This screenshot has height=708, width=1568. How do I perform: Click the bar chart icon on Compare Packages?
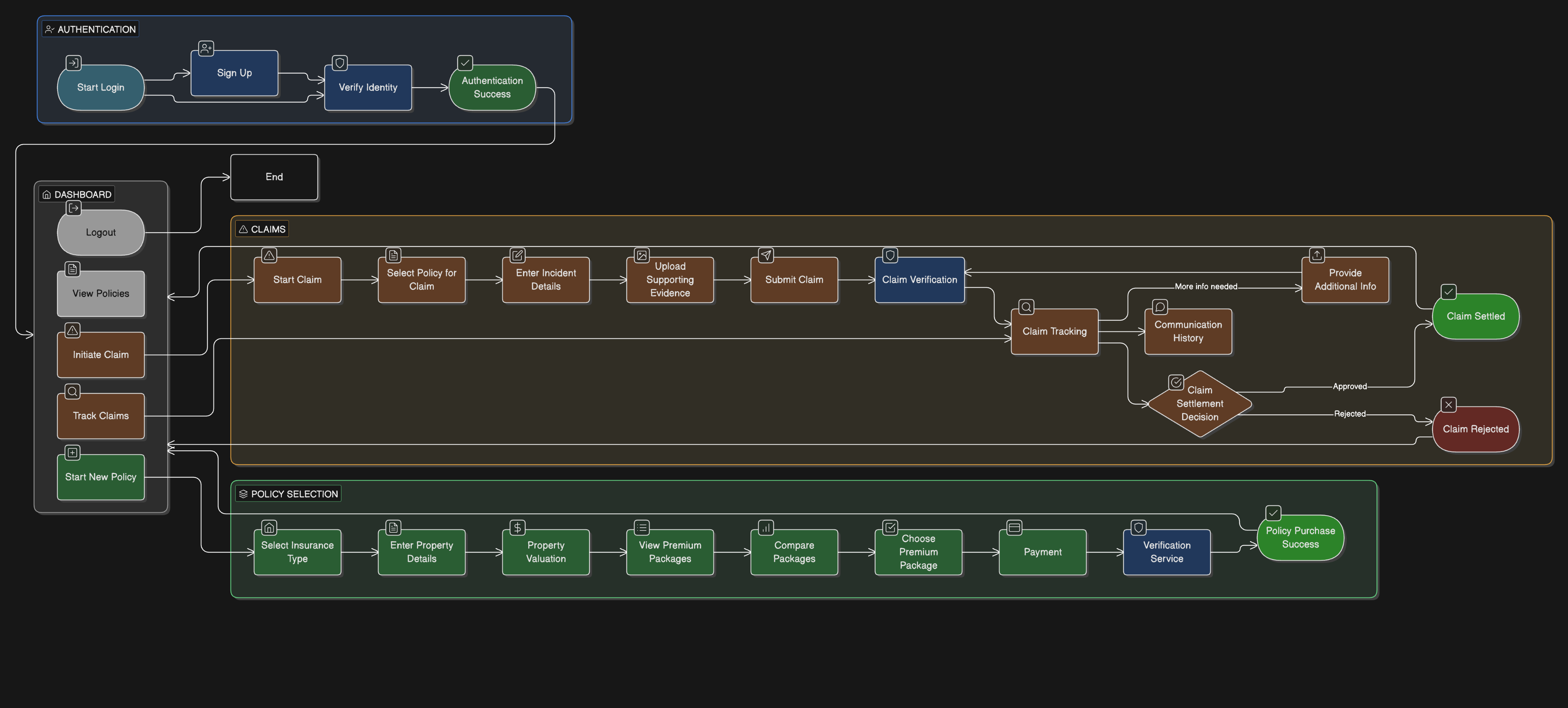tap(766, 527)
